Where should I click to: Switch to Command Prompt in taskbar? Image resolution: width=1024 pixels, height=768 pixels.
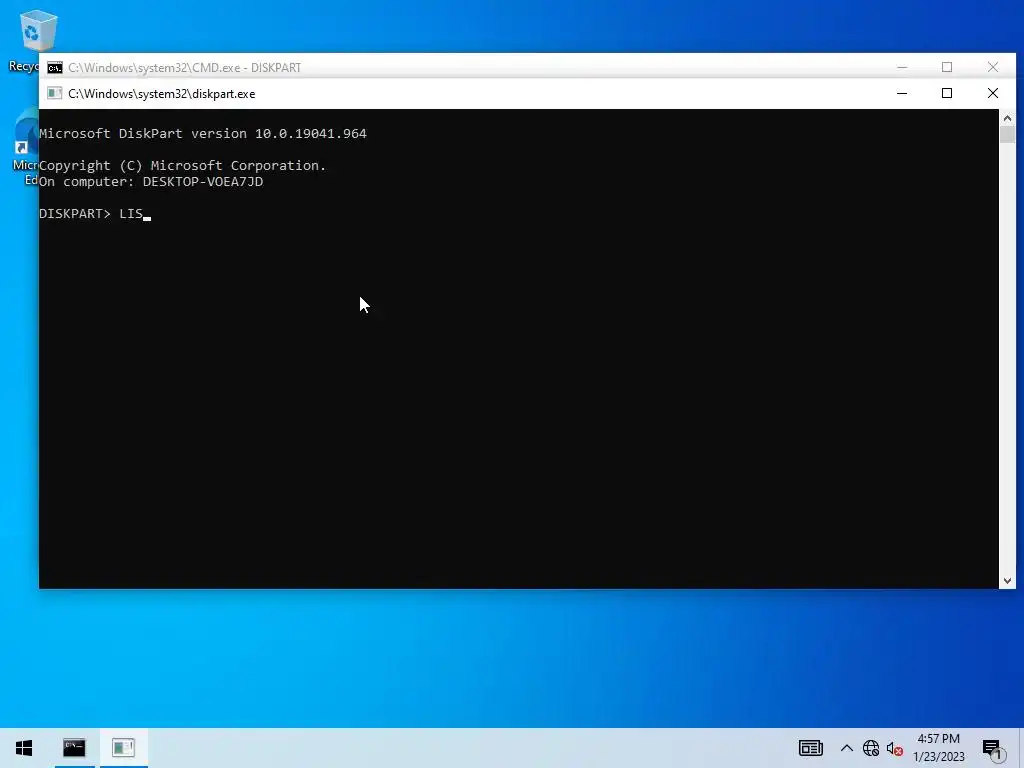(74, 748)
